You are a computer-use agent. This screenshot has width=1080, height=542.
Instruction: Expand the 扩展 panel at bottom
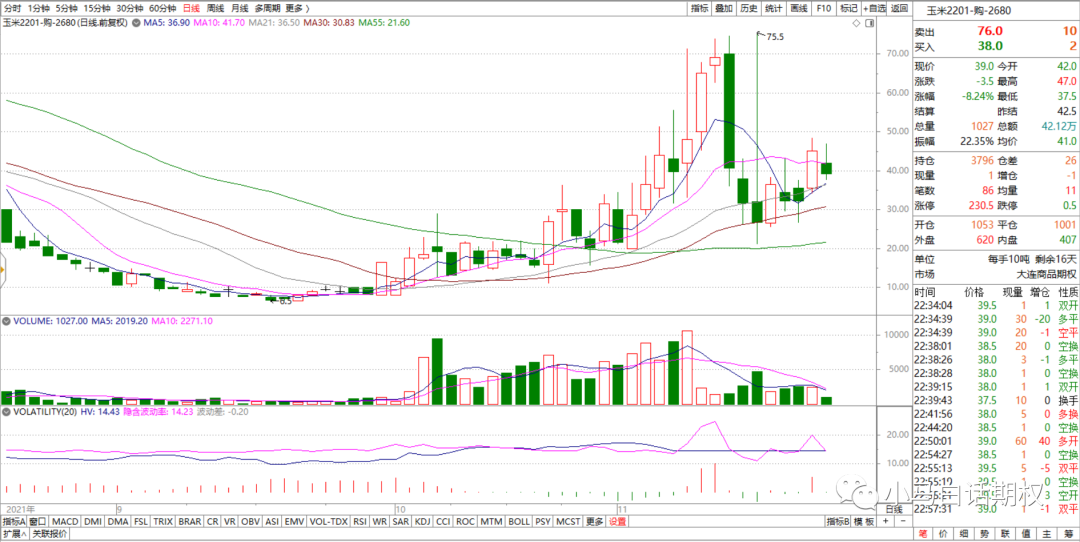13,534
